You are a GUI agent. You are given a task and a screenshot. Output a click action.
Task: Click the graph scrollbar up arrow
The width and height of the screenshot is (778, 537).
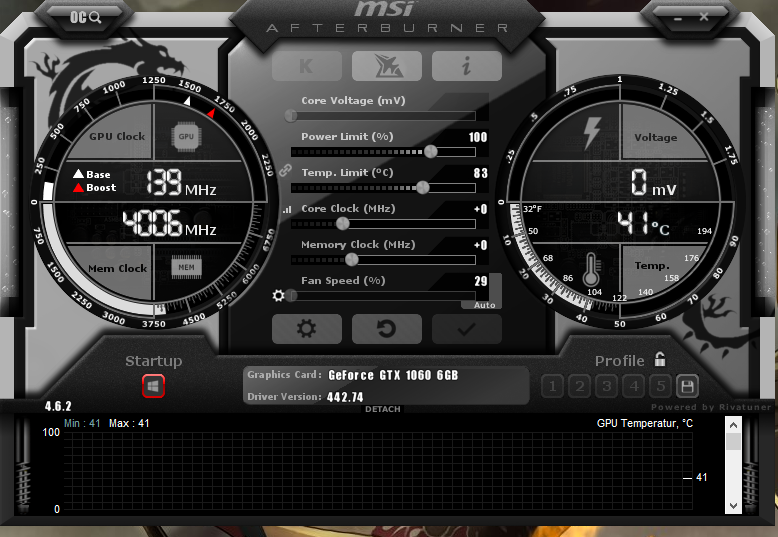tap(733, 425)
